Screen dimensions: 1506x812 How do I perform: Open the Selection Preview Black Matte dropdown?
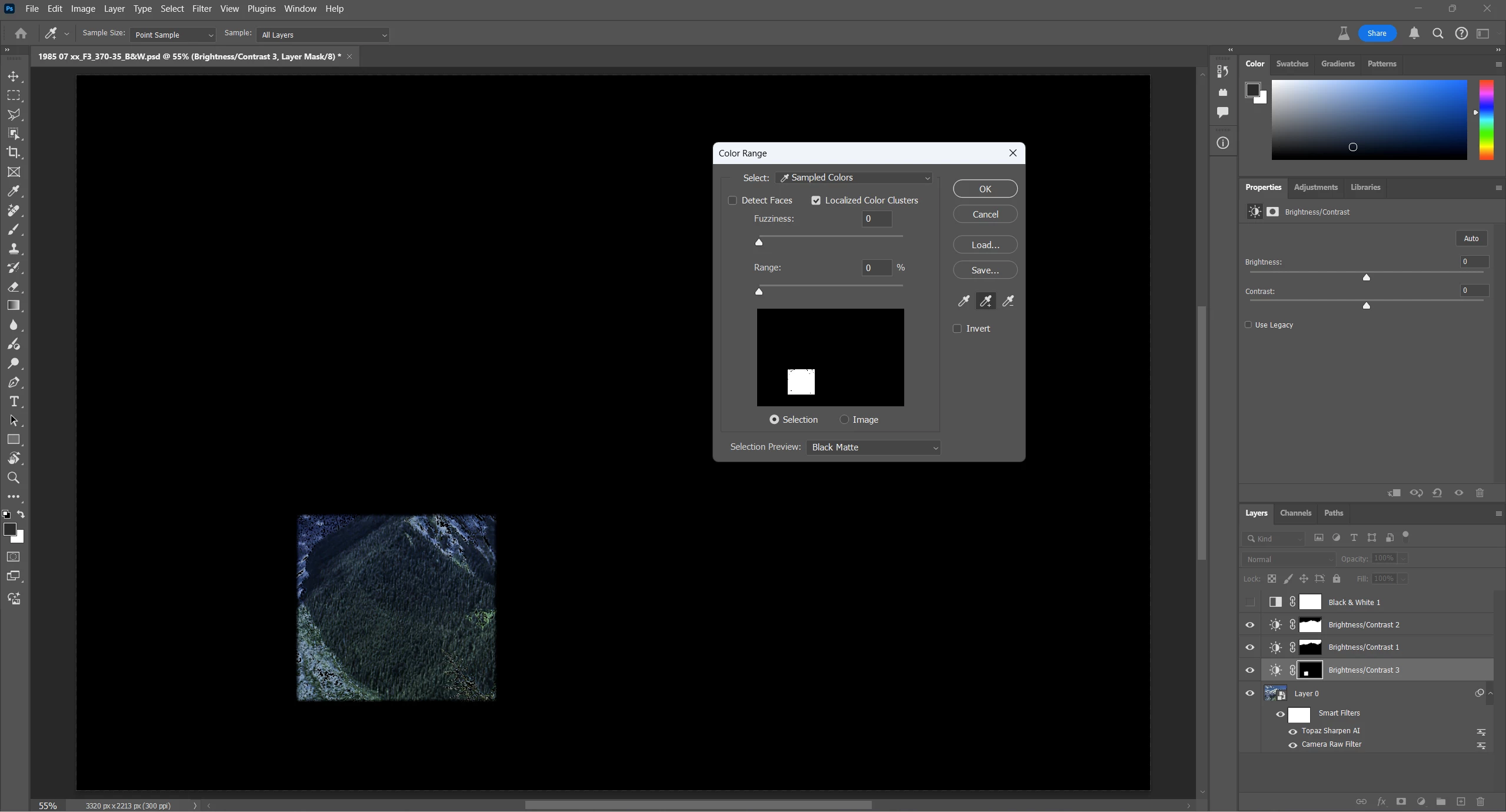(873, 447)
